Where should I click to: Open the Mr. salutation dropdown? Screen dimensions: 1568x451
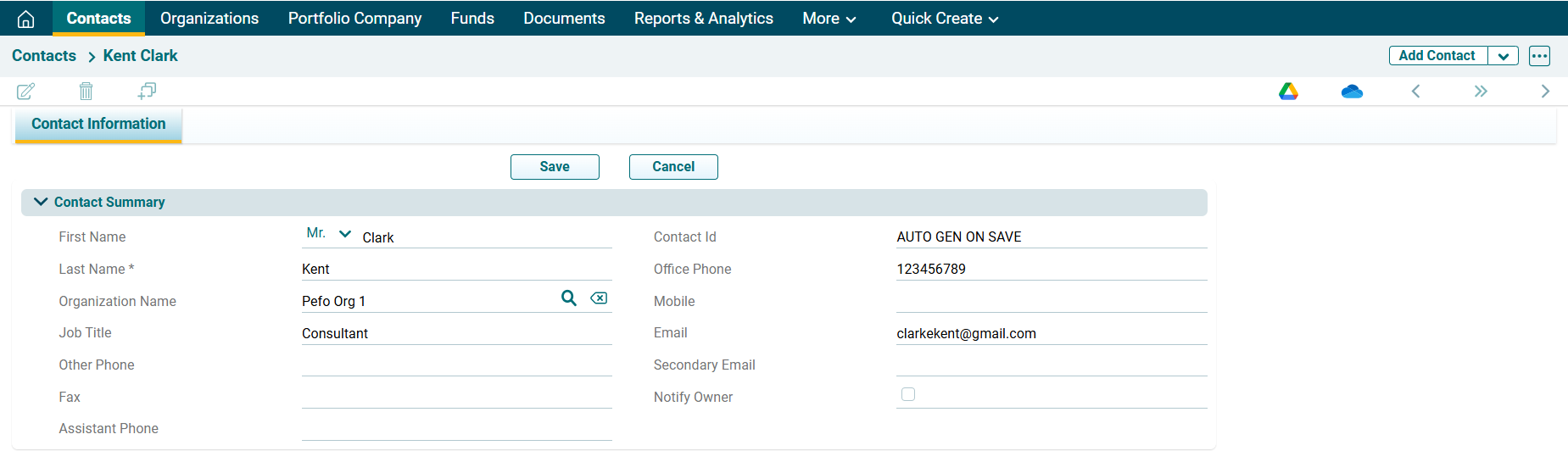tap(328, 233)
